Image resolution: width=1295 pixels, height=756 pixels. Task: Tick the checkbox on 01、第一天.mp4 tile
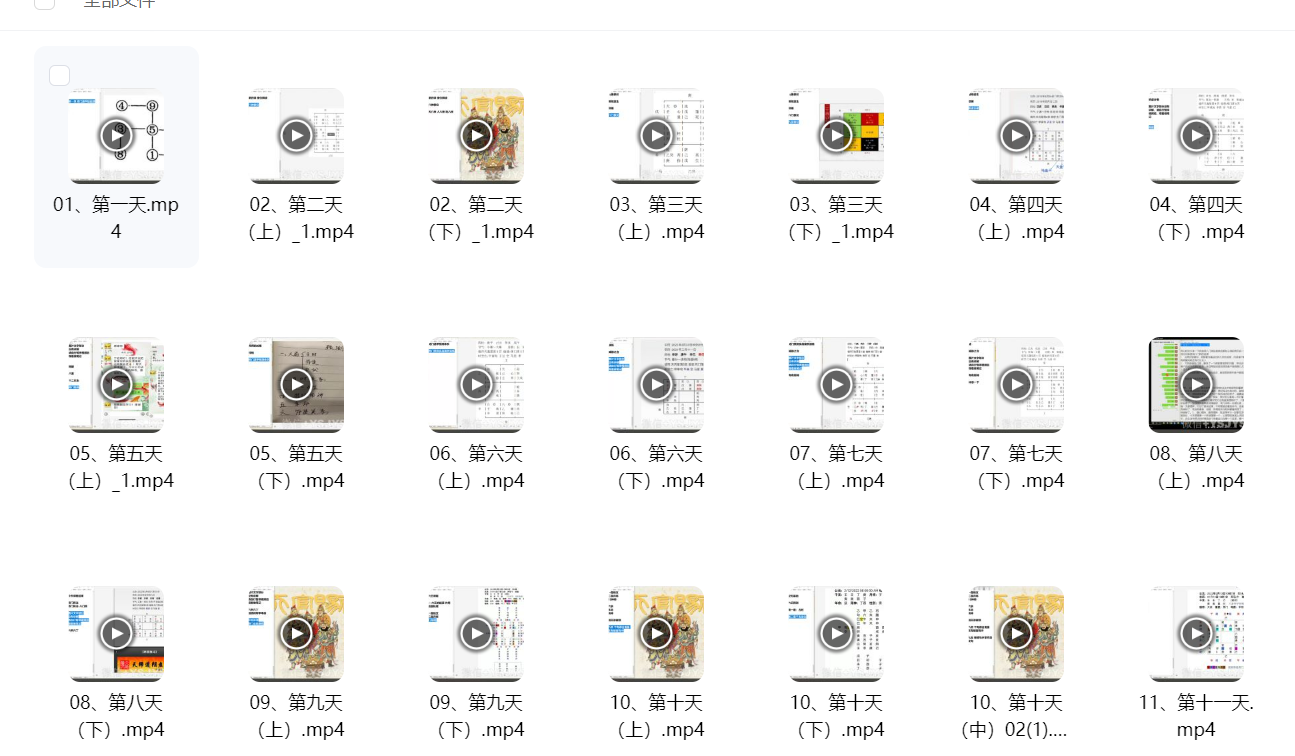tap(60, 75)
